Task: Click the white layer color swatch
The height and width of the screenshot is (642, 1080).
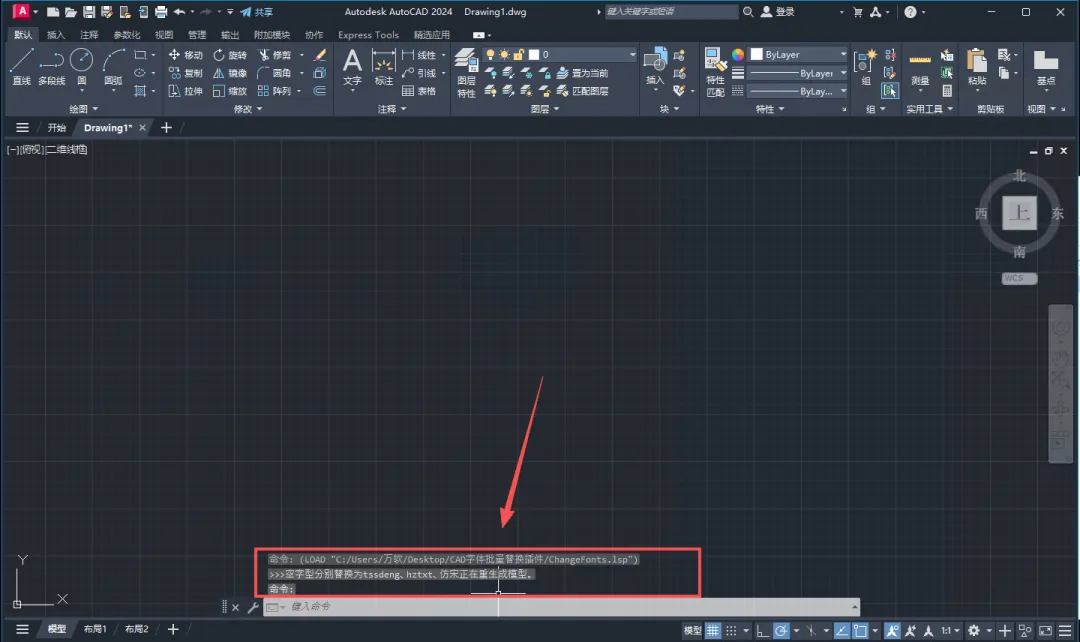Action: (534, 54)
